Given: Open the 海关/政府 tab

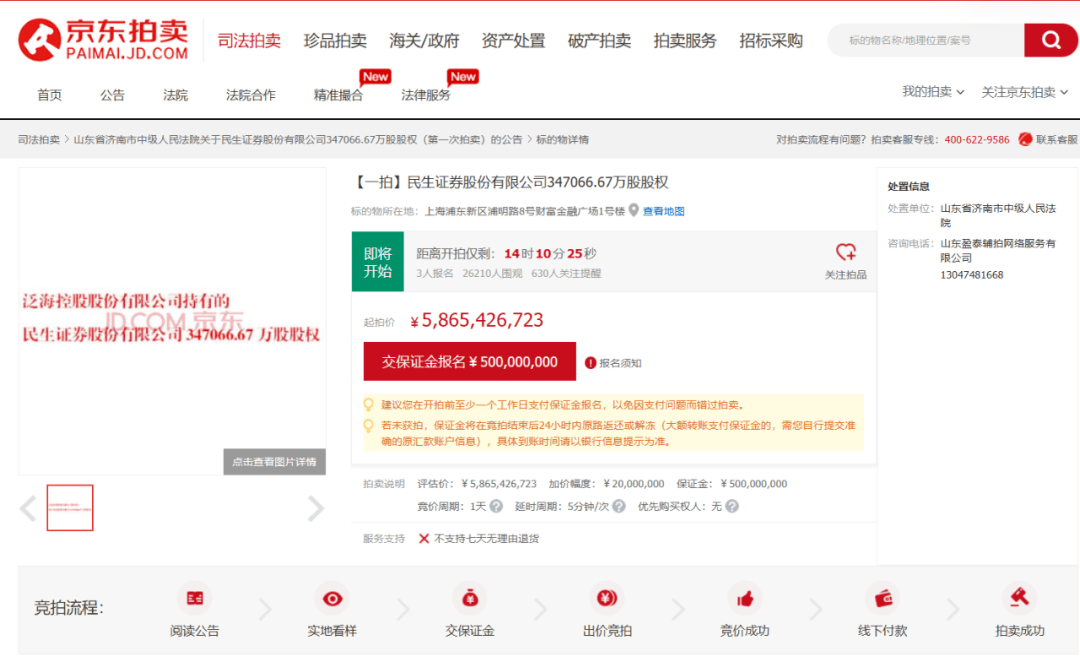Looking at the screenshot, I should tap(424, 41).
